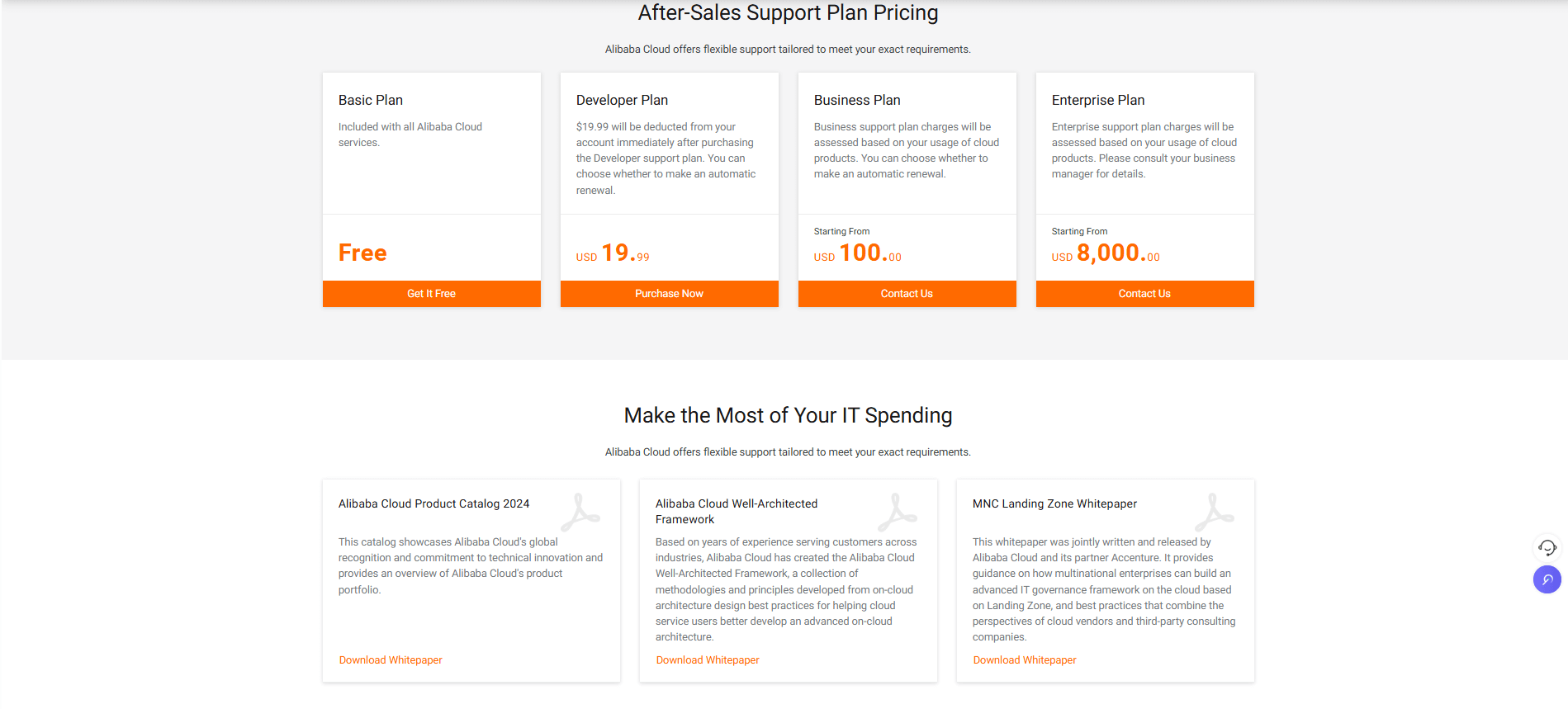Click the purple AI assistant floating button
The image size is (1568, 709).
point(1547,579)
